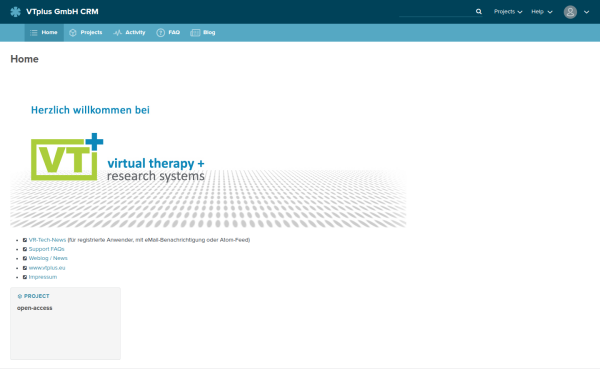Open the VTplus GmbH CRM title link
600x375 pixels.
click(x=62, y=12)
